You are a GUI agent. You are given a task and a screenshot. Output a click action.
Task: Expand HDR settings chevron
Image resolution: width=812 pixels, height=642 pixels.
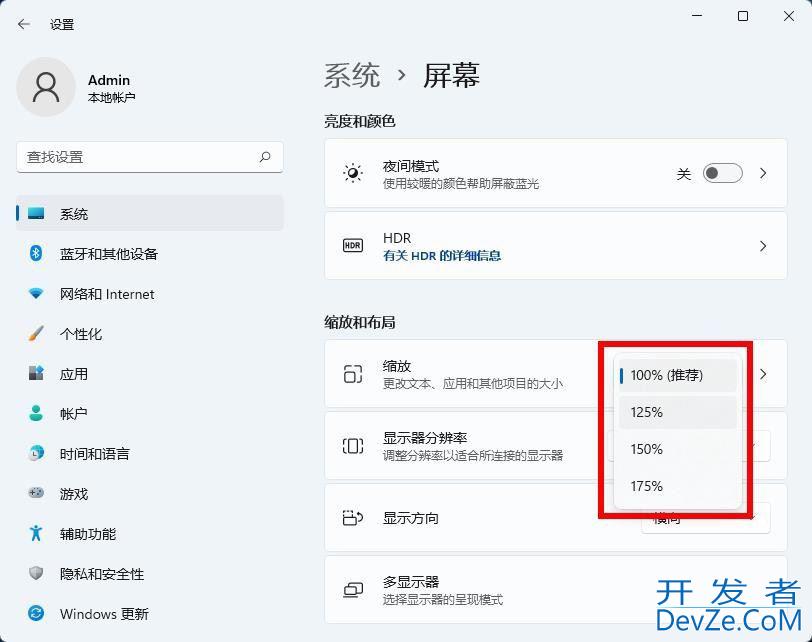(x=763, y=245)
